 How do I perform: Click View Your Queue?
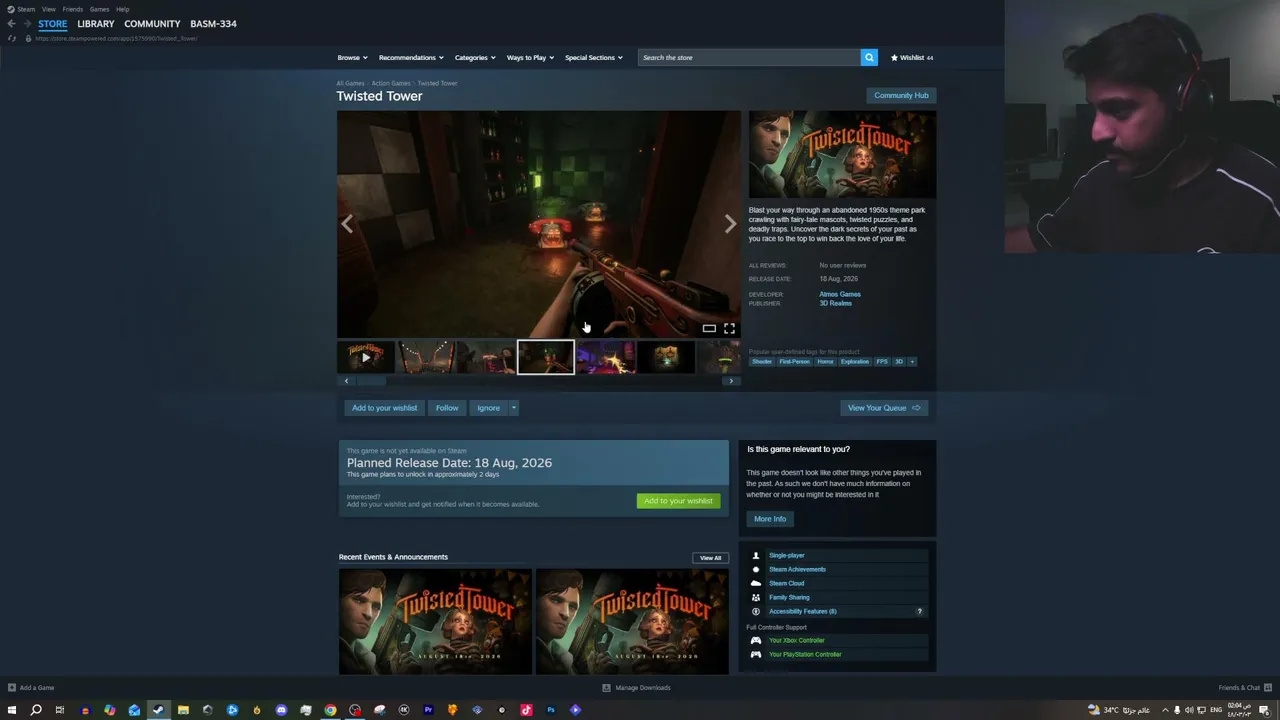coord(884,408)
